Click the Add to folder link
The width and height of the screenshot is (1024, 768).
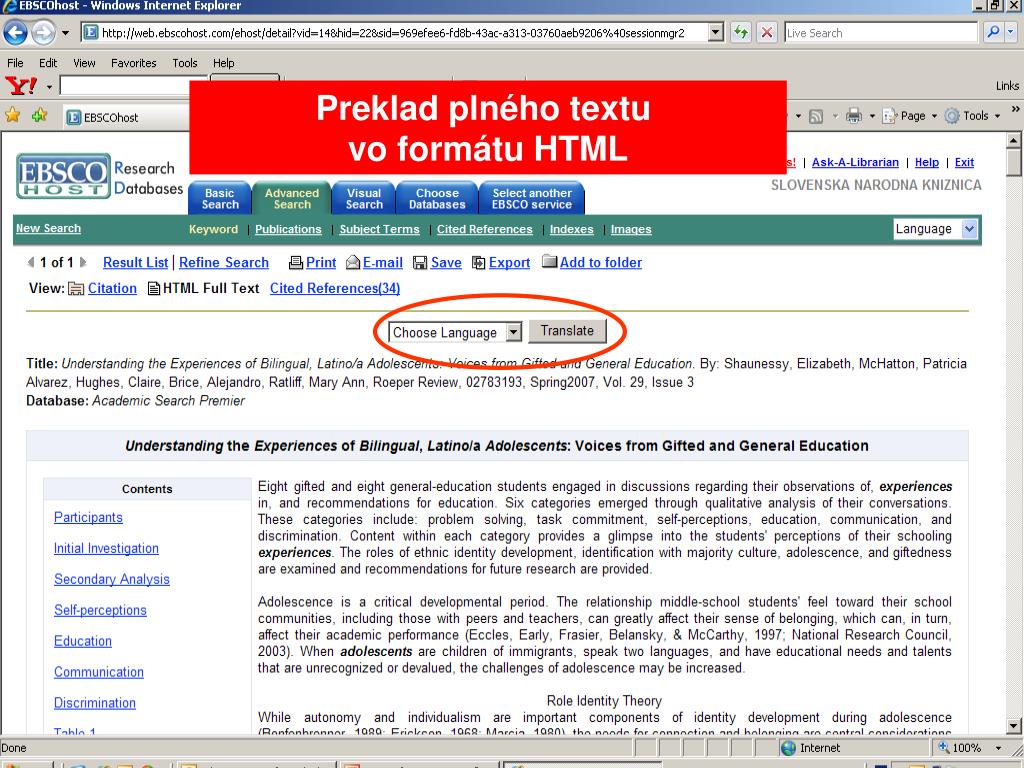pyautogui.click(x=601, y=263)
